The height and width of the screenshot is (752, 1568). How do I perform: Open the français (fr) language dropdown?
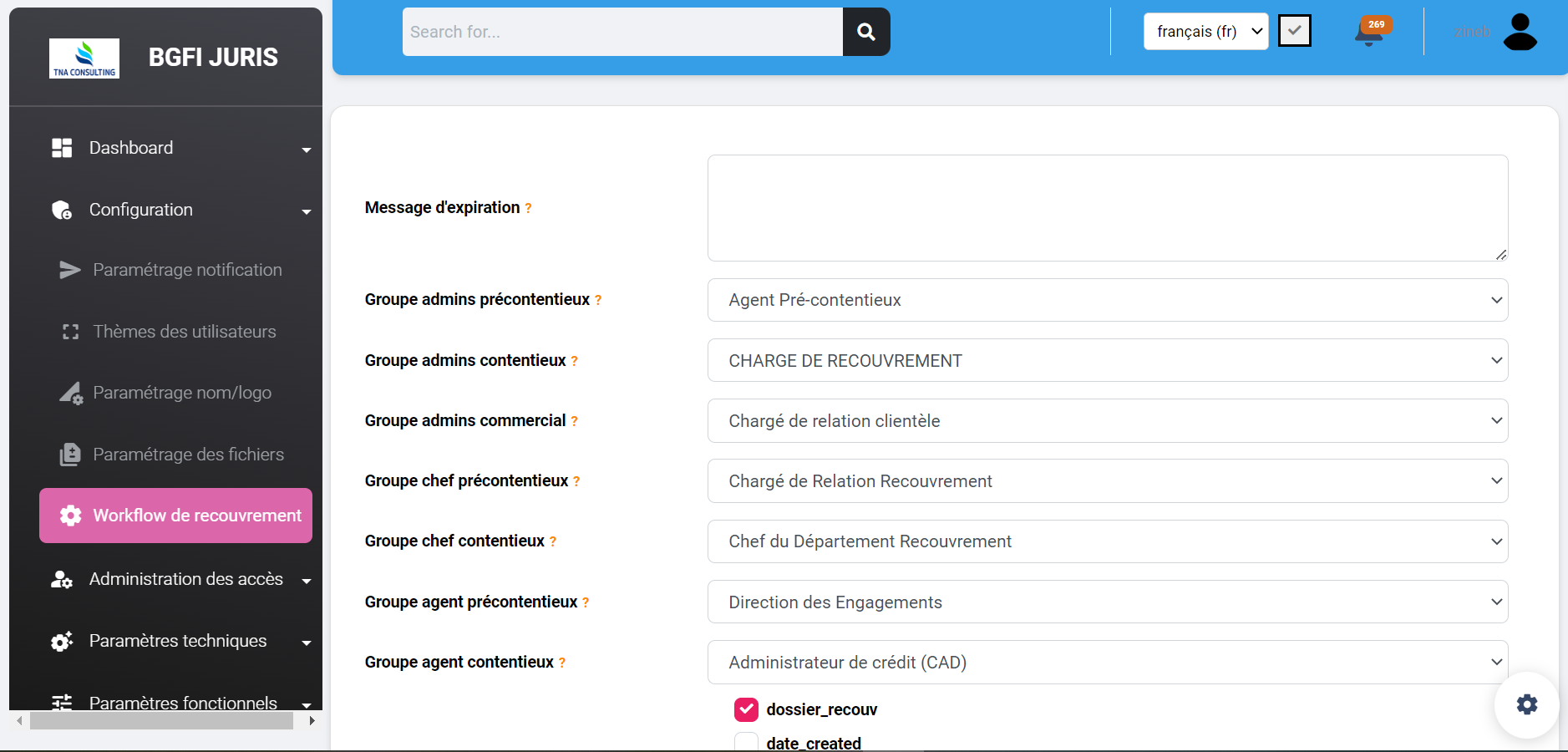1205,32
